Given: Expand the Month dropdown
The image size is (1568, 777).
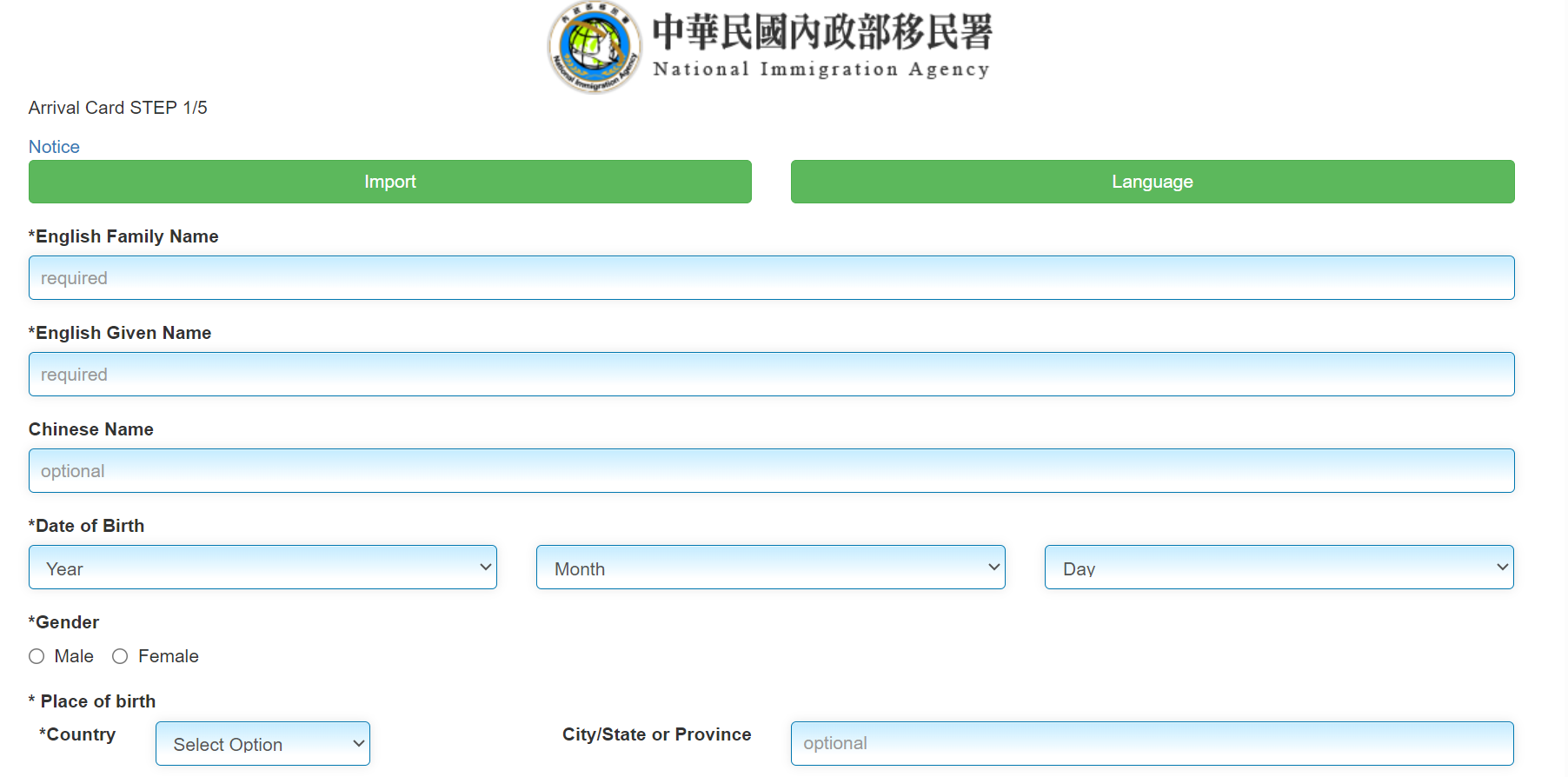Looking at the screenshot, I should pos(770,568).
